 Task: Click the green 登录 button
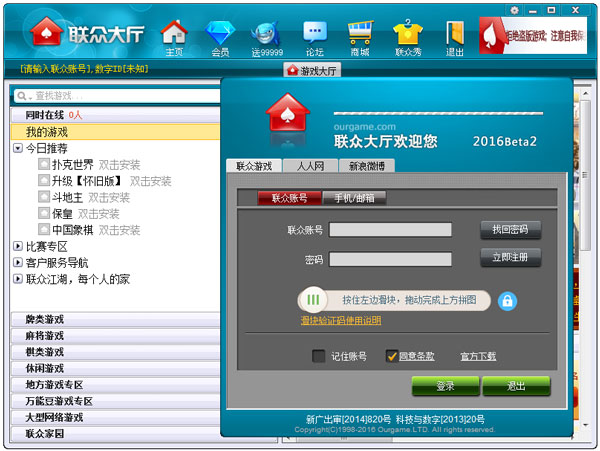coord(445,386)
